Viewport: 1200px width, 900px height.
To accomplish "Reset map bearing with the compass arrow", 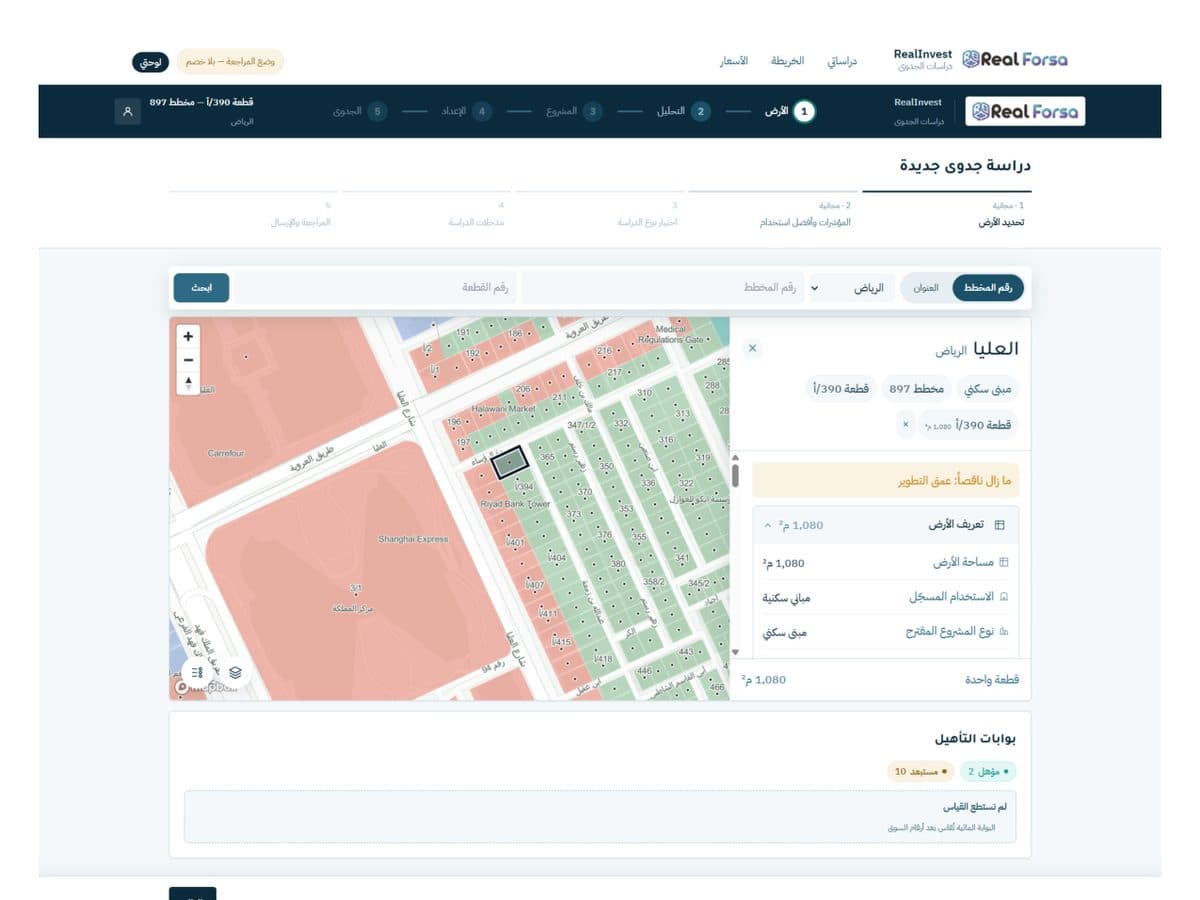I will (188, 383).
